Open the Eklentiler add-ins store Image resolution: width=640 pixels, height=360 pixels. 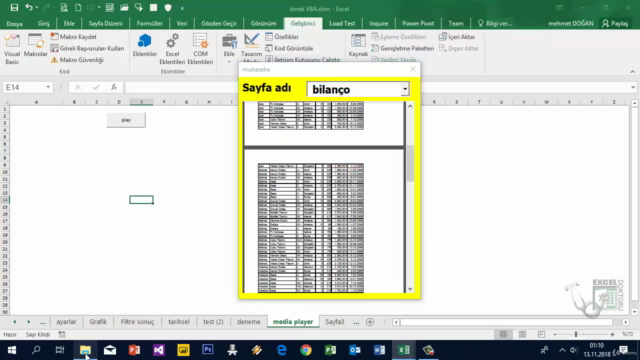click(144, 46)
